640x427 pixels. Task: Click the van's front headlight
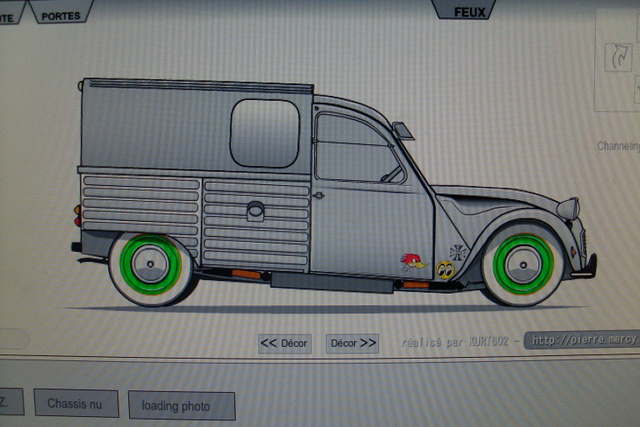pos(568,209)
